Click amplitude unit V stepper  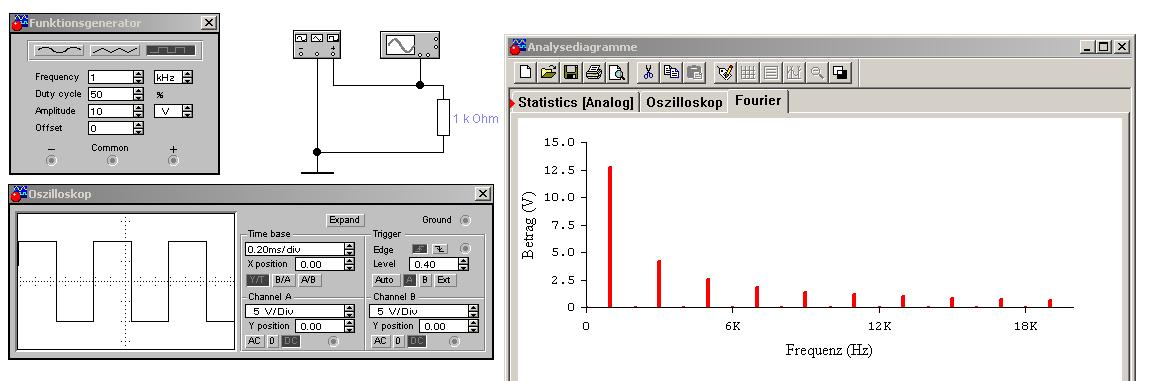click(188, 111)
